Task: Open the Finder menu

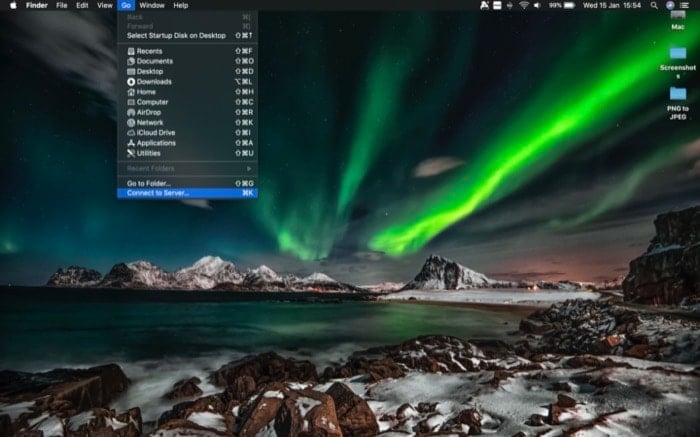Action: tap(37, 5)
